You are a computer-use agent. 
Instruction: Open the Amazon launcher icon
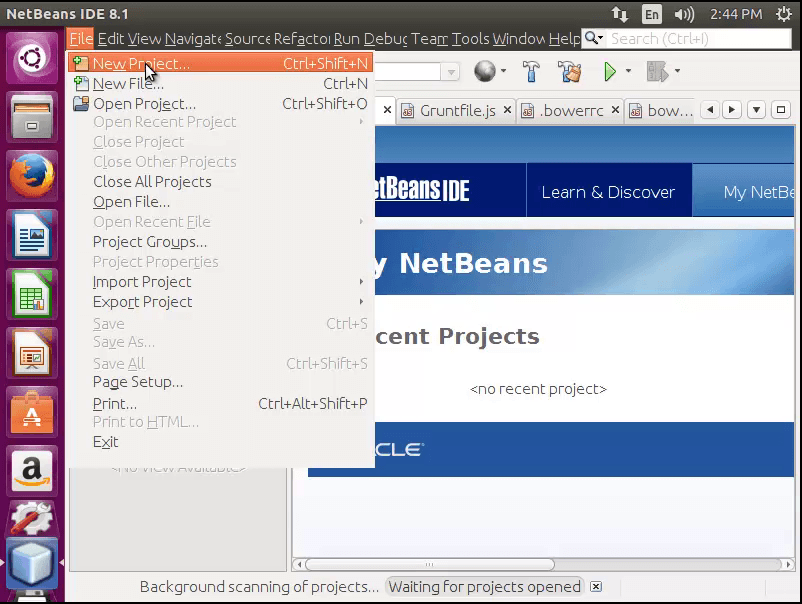32,471
